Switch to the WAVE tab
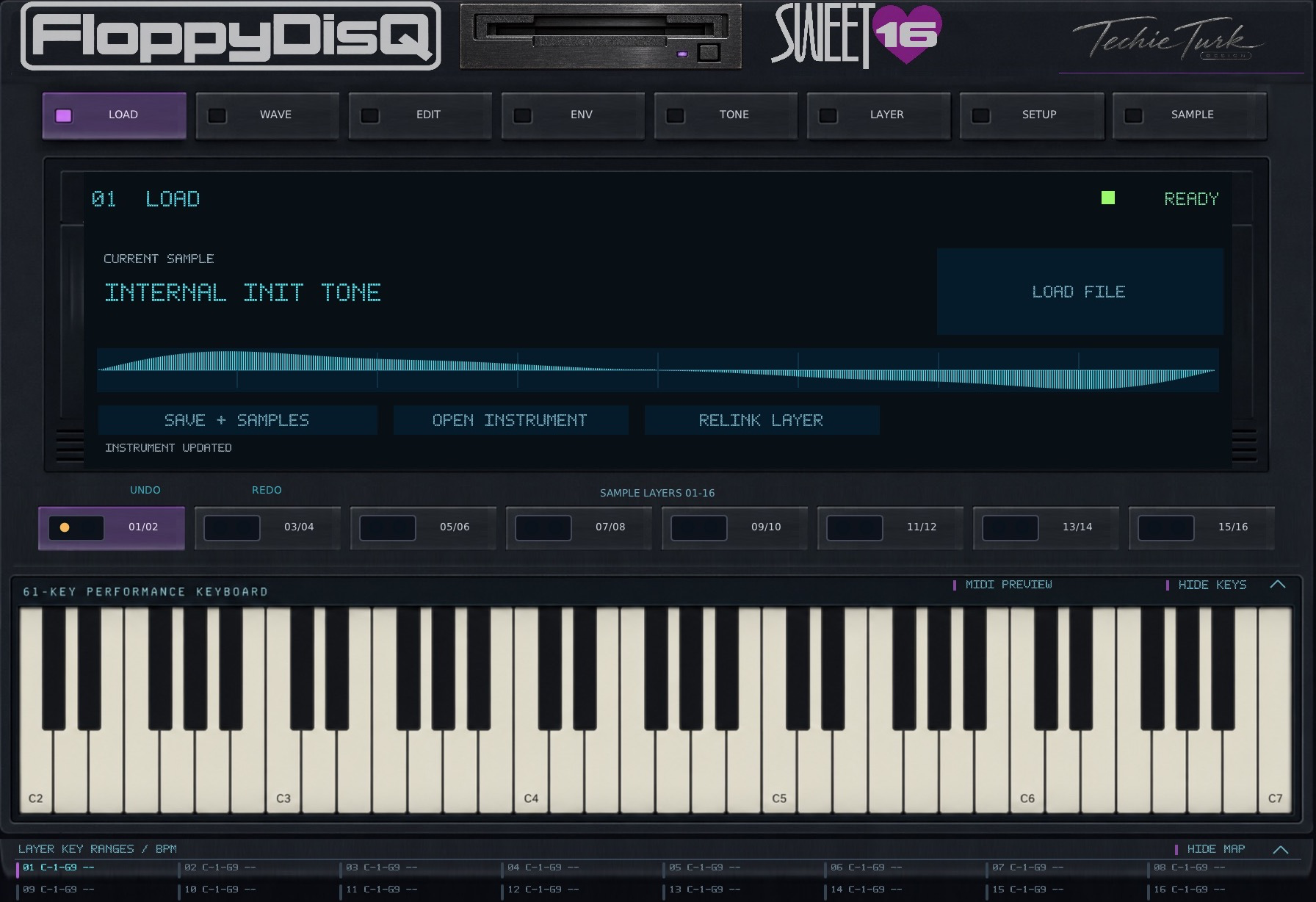 click(x=267, y=115)
